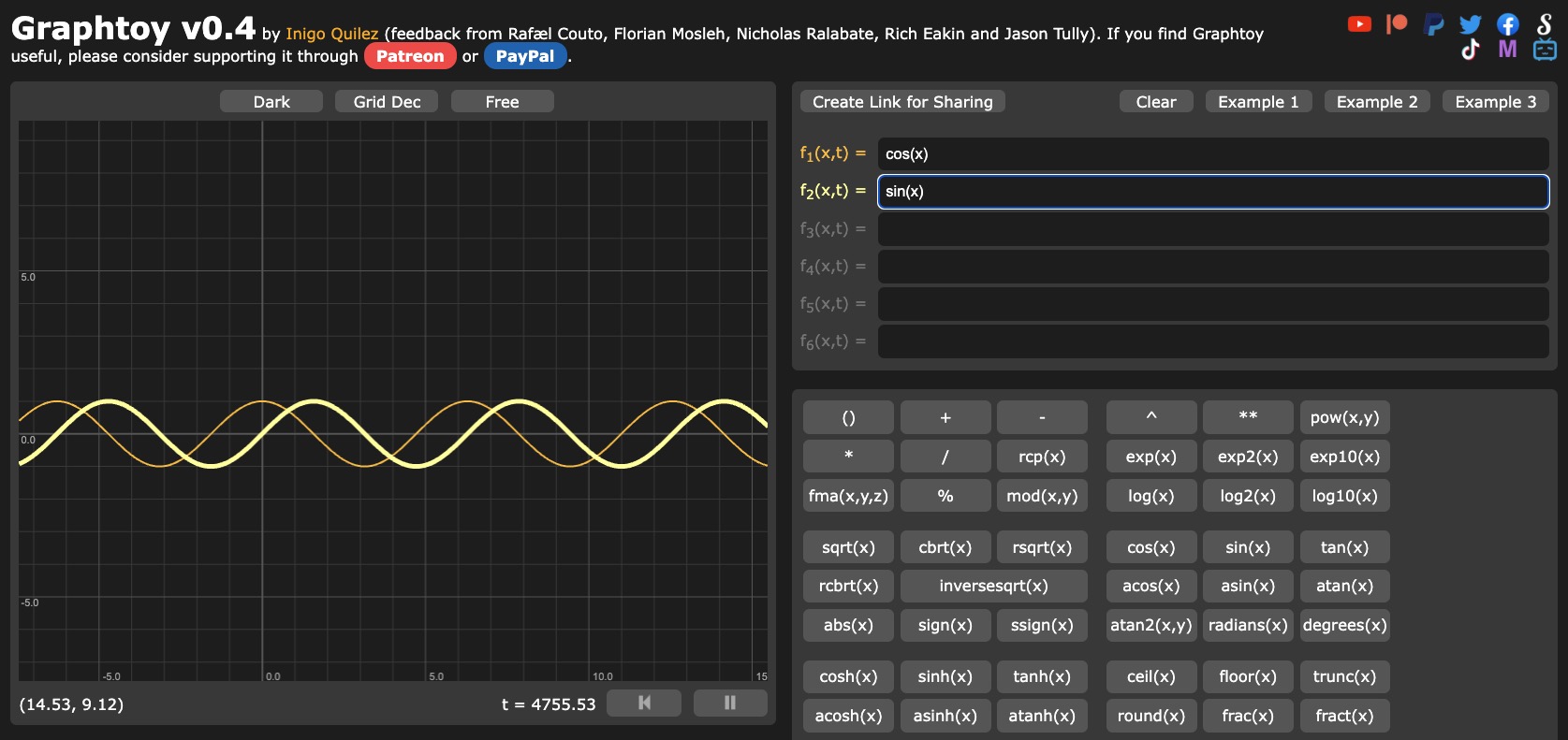Click Create Link for Sharing
The height and width of the screenshot is (740, 1568).
tap(902, 101)
